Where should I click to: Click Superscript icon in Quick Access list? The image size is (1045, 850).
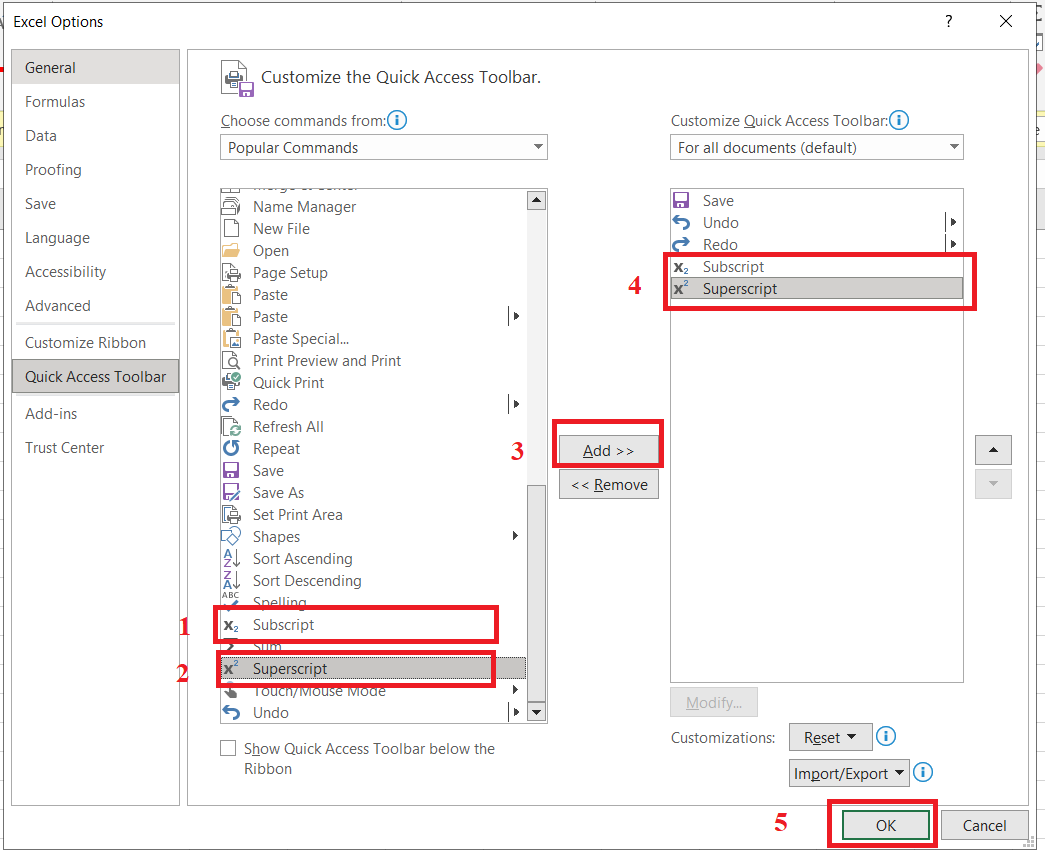(681, 289)
